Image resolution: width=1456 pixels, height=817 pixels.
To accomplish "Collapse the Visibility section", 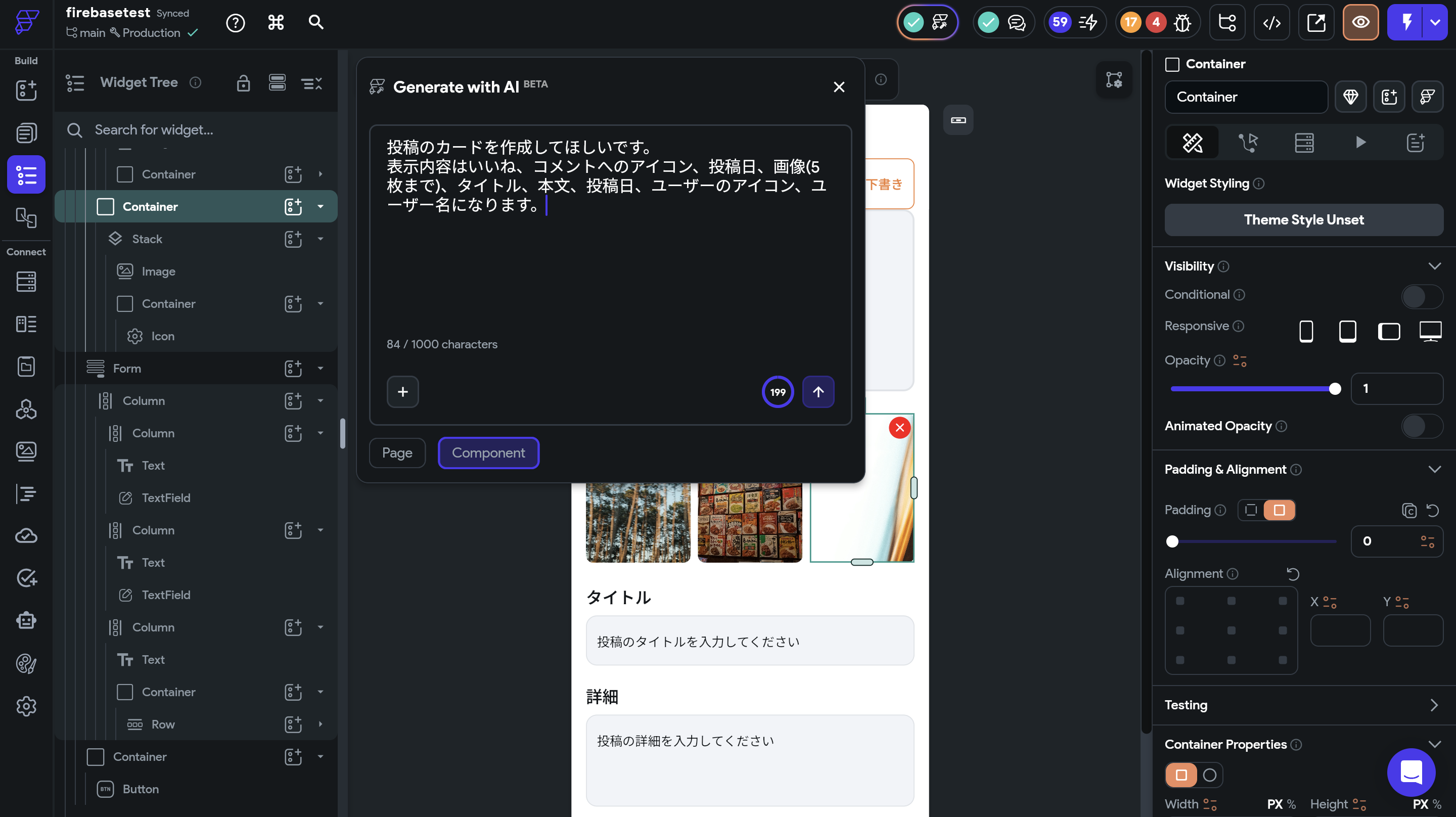I will click(x=1435, y=266).
